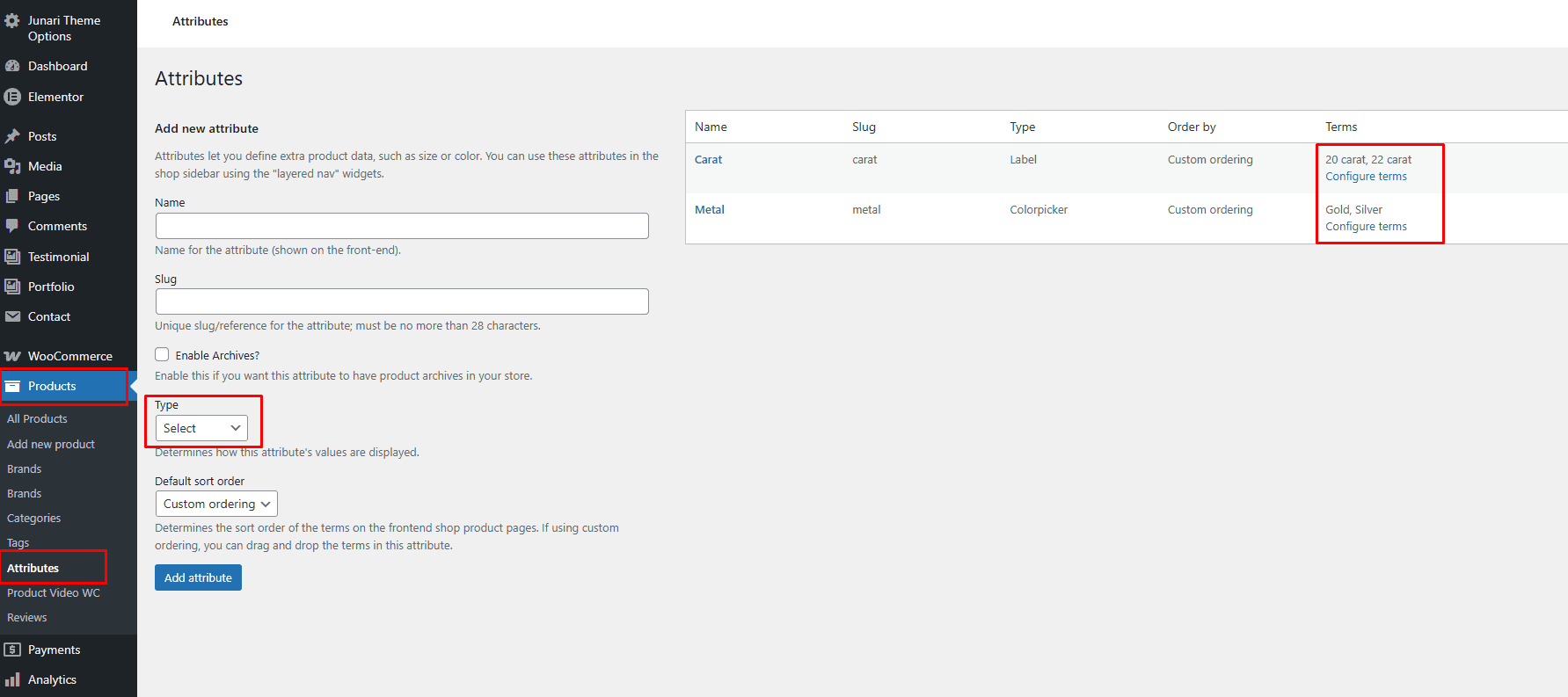Click the Dashboard gauge icon

click(x=12, y=66)
